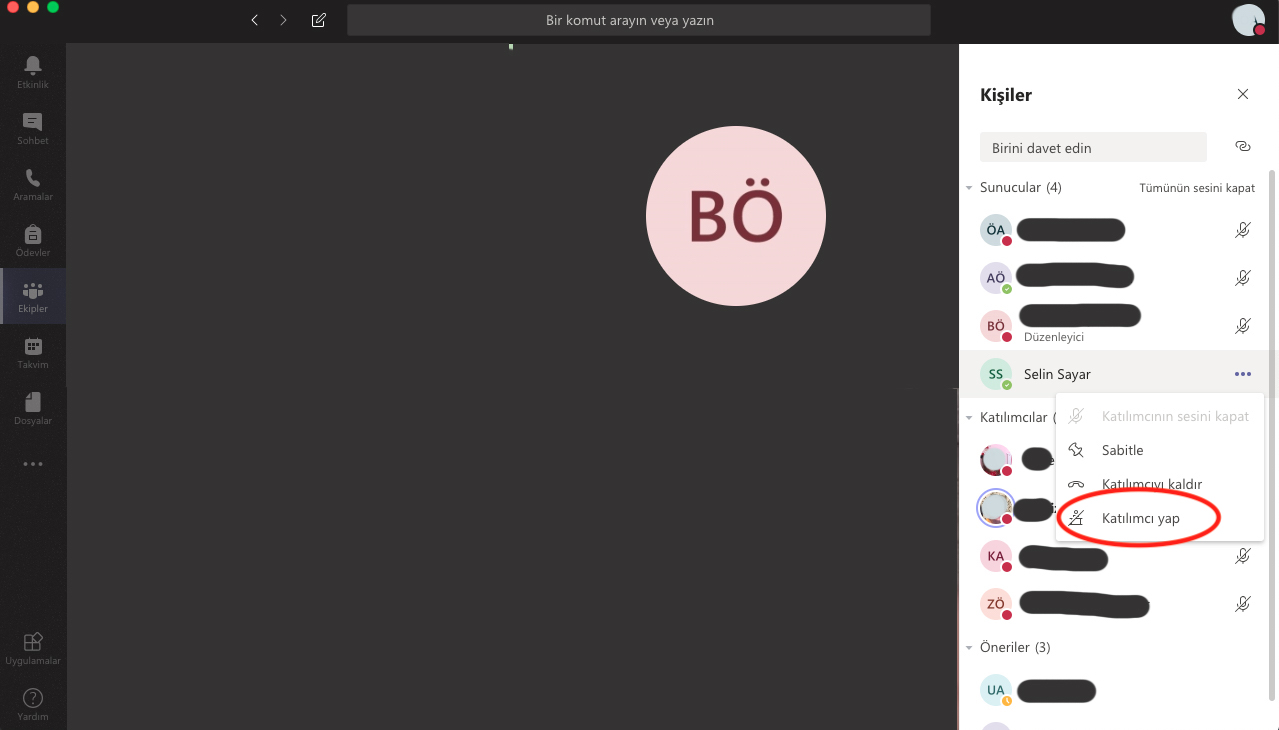Viewport: 1279px width, 730px height.
Task: Open more options for Selin Sayar
Action: click(x=1242, y=374)
